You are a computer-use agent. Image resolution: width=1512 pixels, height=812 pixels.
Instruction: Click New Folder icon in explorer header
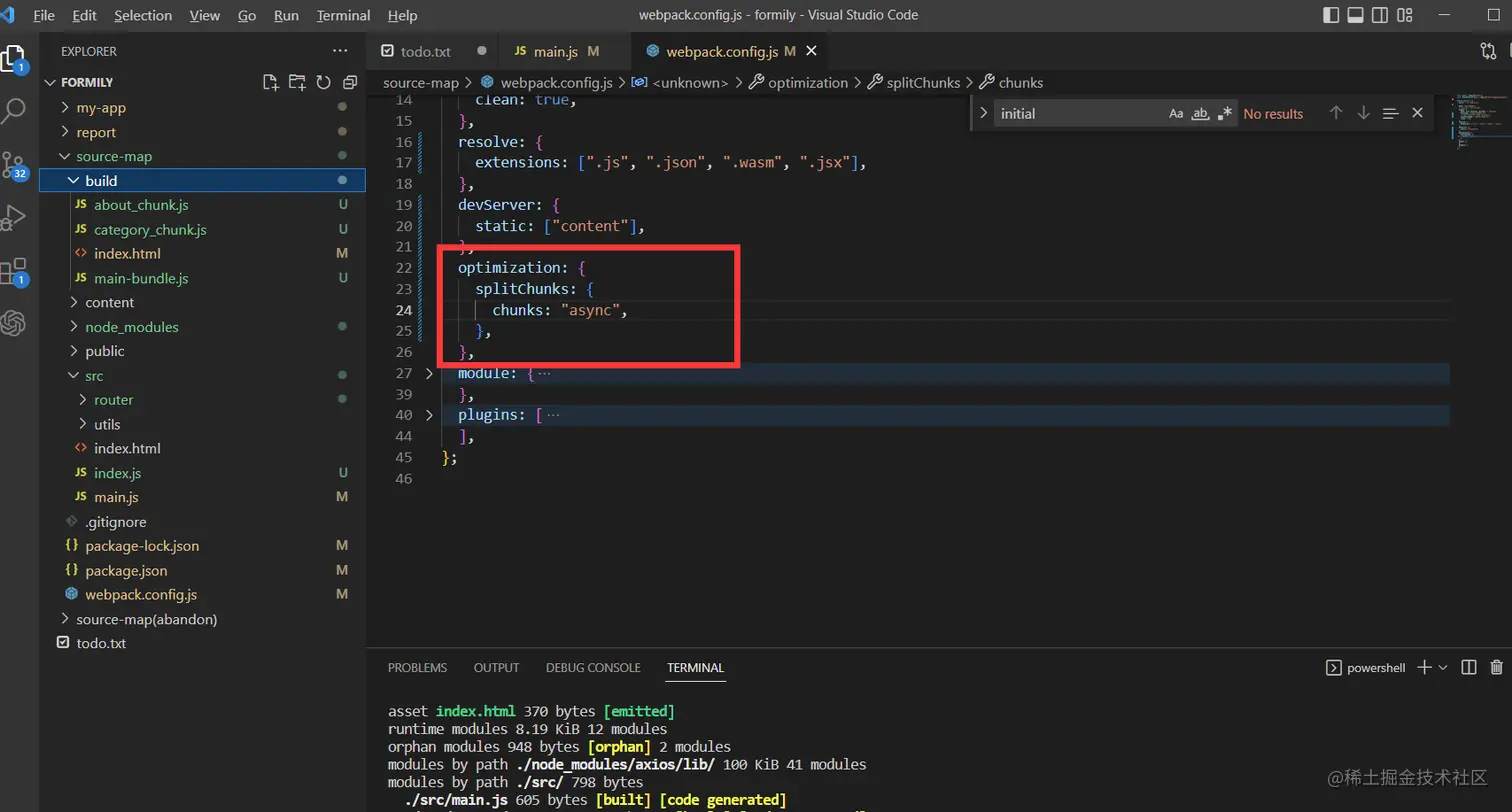(x=297, y=82)
